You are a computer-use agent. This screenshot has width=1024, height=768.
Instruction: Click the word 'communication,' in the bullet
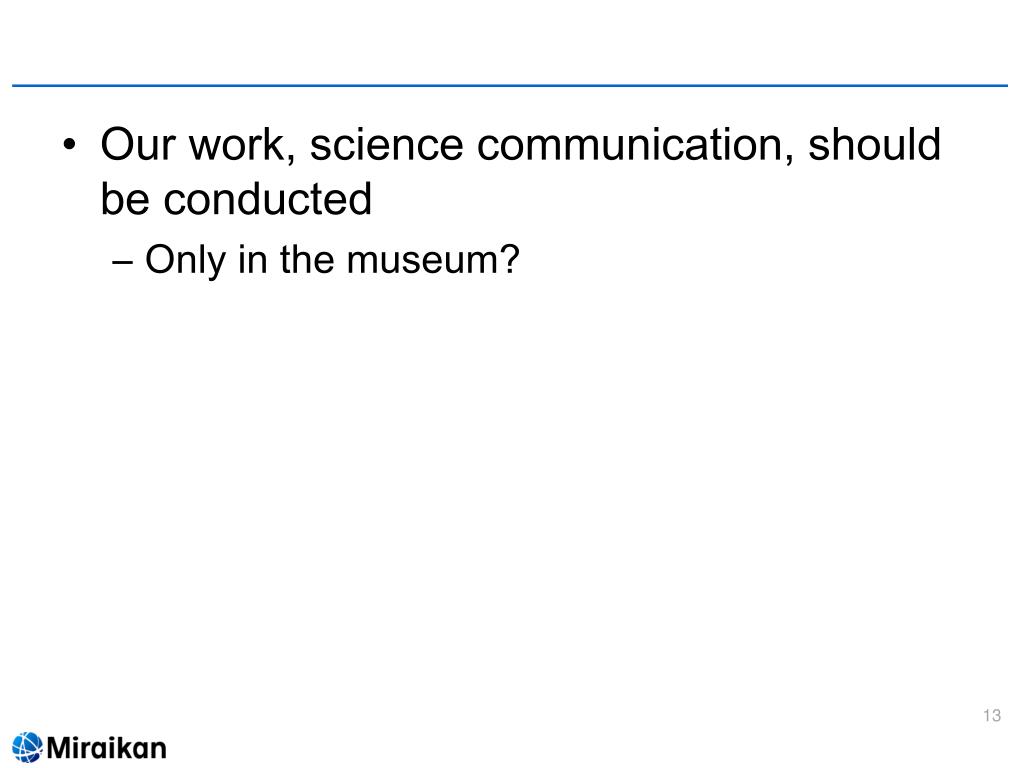click(635, 144)
